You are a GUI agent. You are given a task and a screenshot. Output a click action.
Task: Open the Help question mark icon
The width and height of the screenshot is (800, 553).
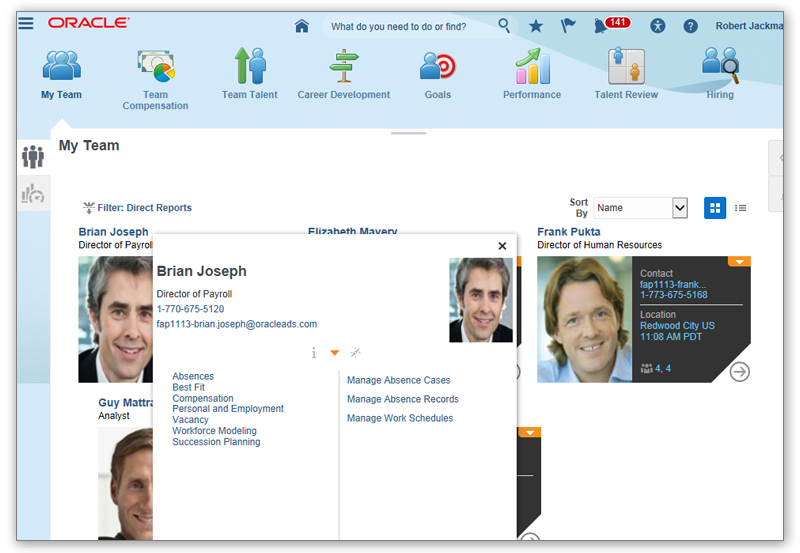point(690,26)
